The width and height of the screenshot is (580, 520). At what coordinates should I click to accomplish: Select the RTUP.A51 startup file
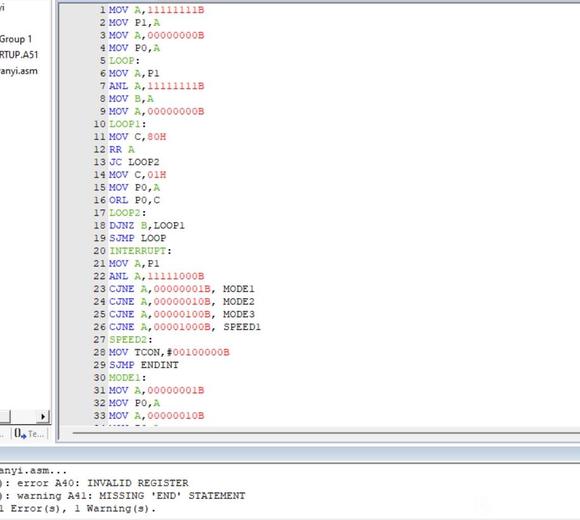pyautogui.click(x=19, y=55)
